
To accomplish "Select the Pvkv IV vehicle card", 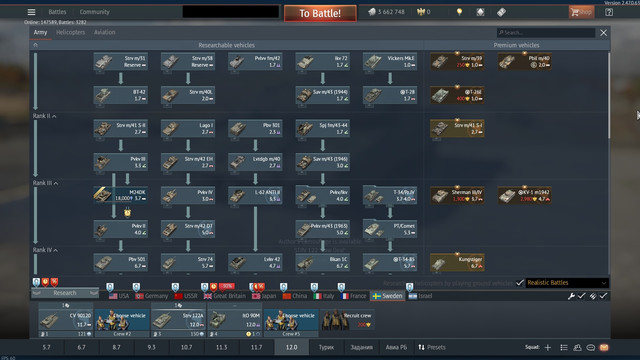I will 188,196.
